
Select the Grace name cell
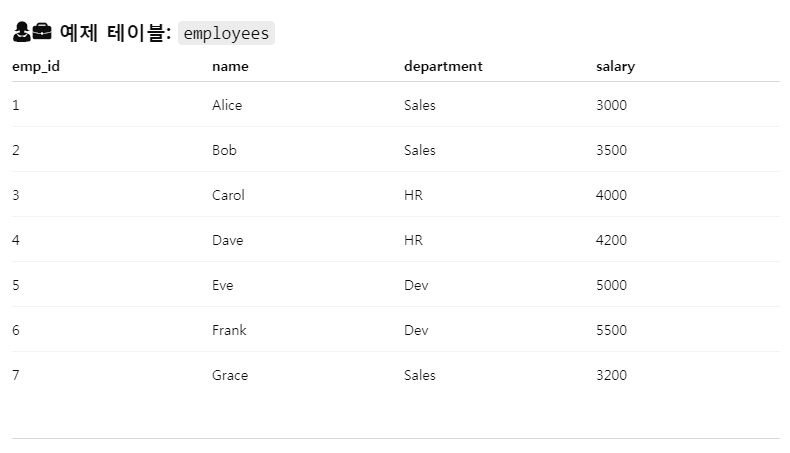230,375
